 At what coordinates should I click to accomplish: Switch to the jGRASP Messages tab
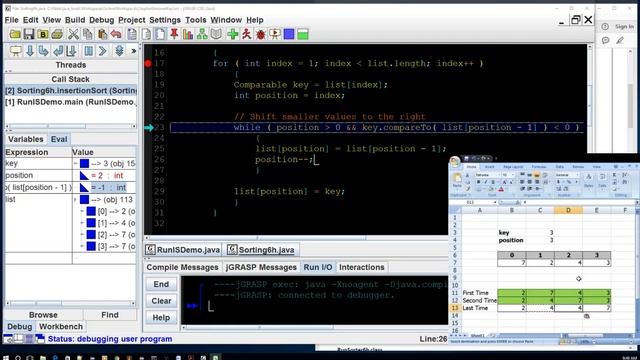(x=261, y=267)
